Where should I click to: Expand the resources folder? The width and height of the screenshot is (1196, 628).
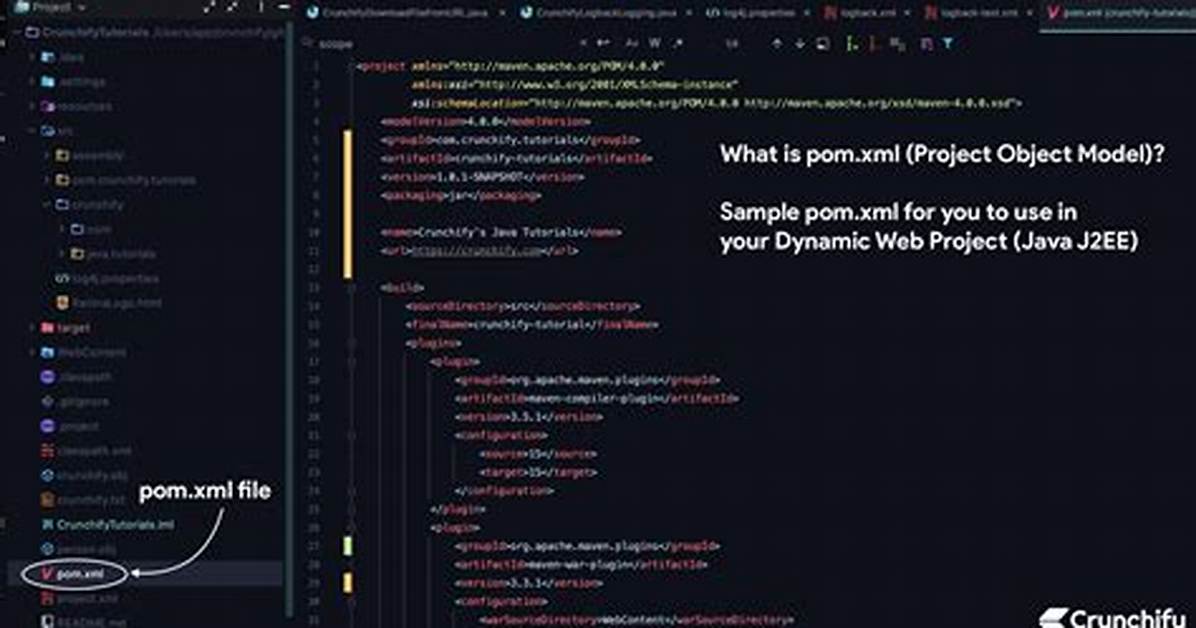33,106
